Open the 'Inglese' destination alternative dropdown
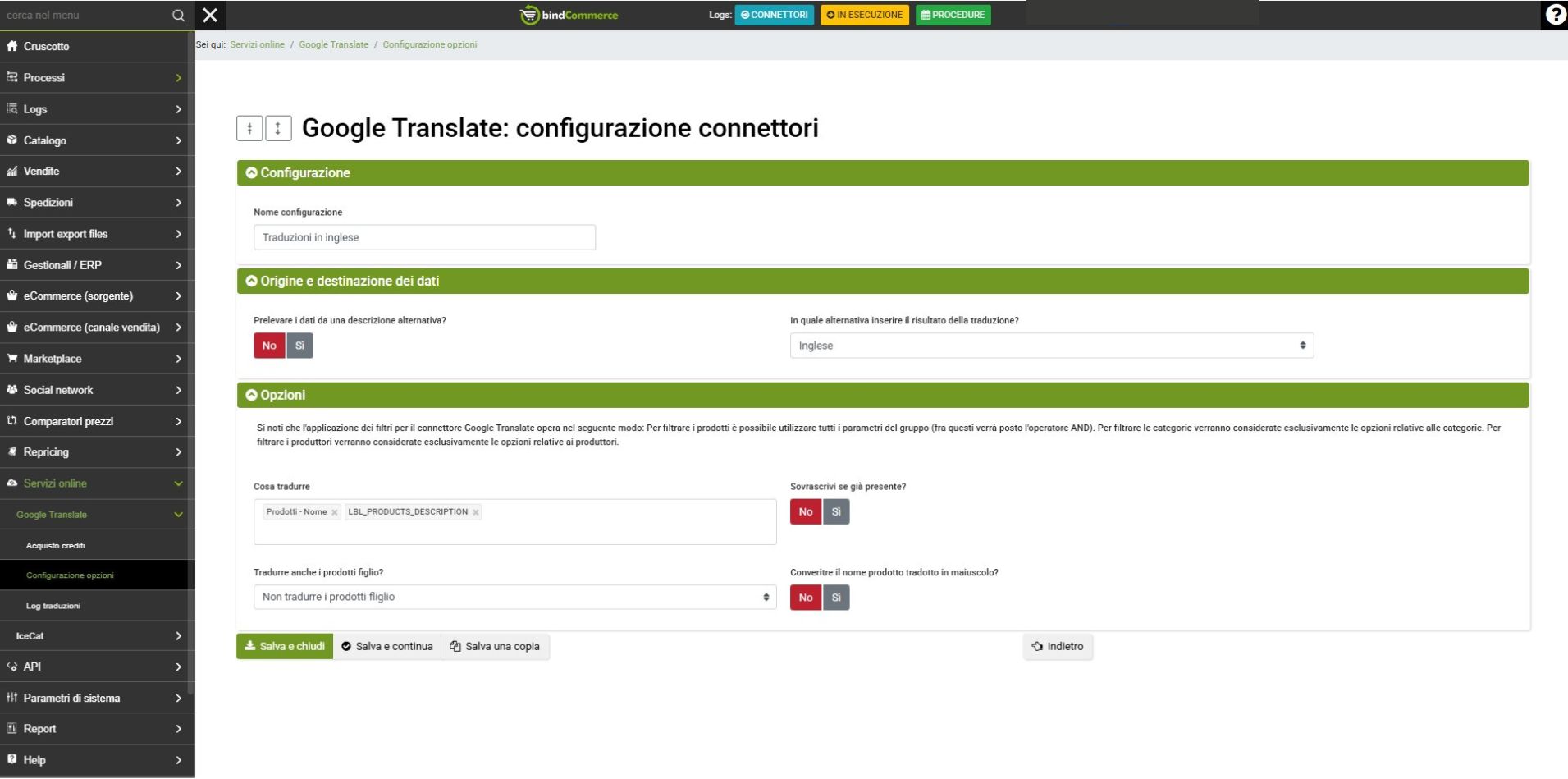The width and height of the screenshot is (1568, 779). 1051,346
